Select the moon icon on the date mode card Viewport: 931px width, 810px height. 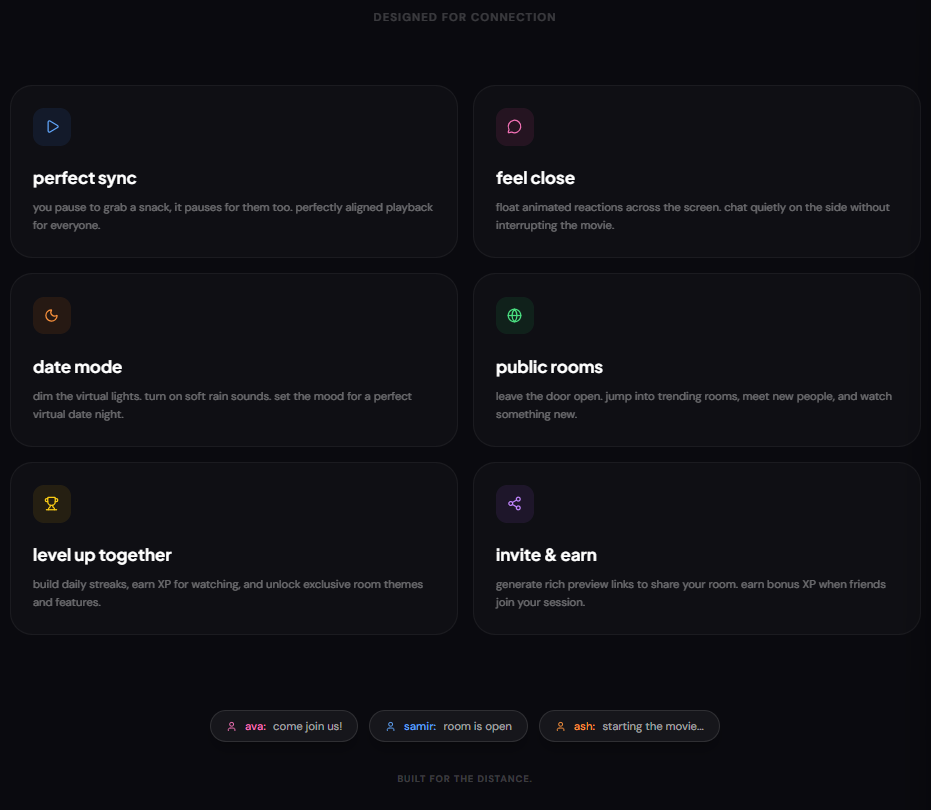pyautogui.click(x=52, y=315)
